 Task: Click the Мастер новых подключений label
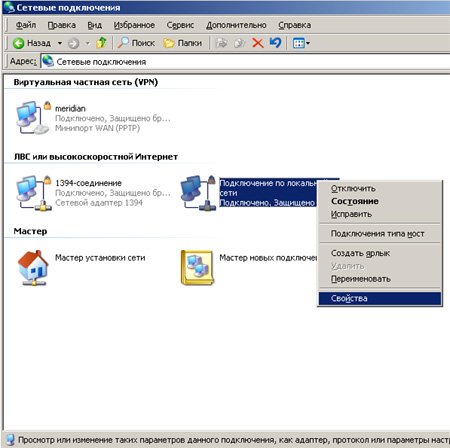268,258
